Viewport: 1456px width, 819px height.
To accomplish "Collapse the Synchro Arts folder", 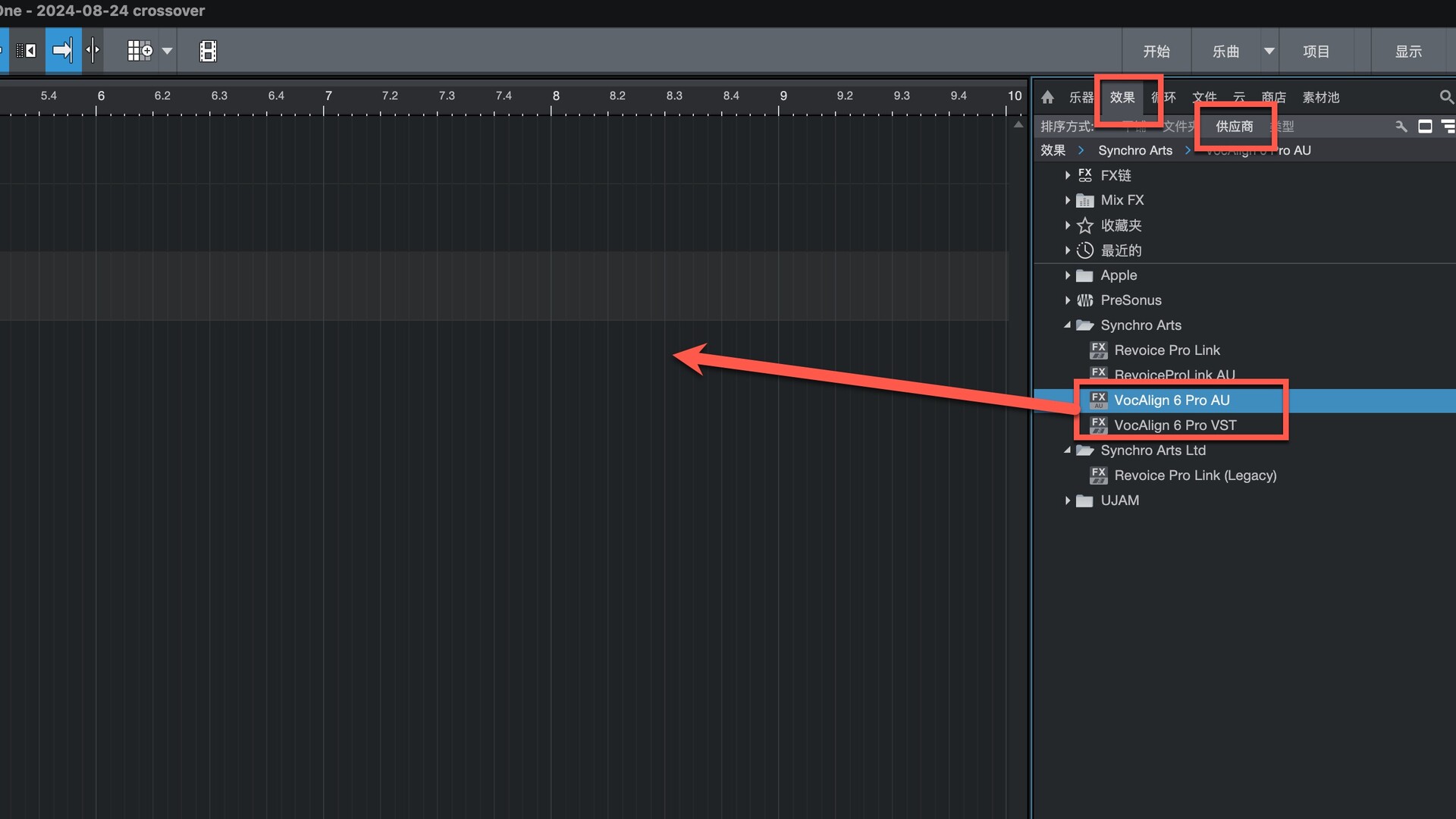I will [x=1068, y=325].
